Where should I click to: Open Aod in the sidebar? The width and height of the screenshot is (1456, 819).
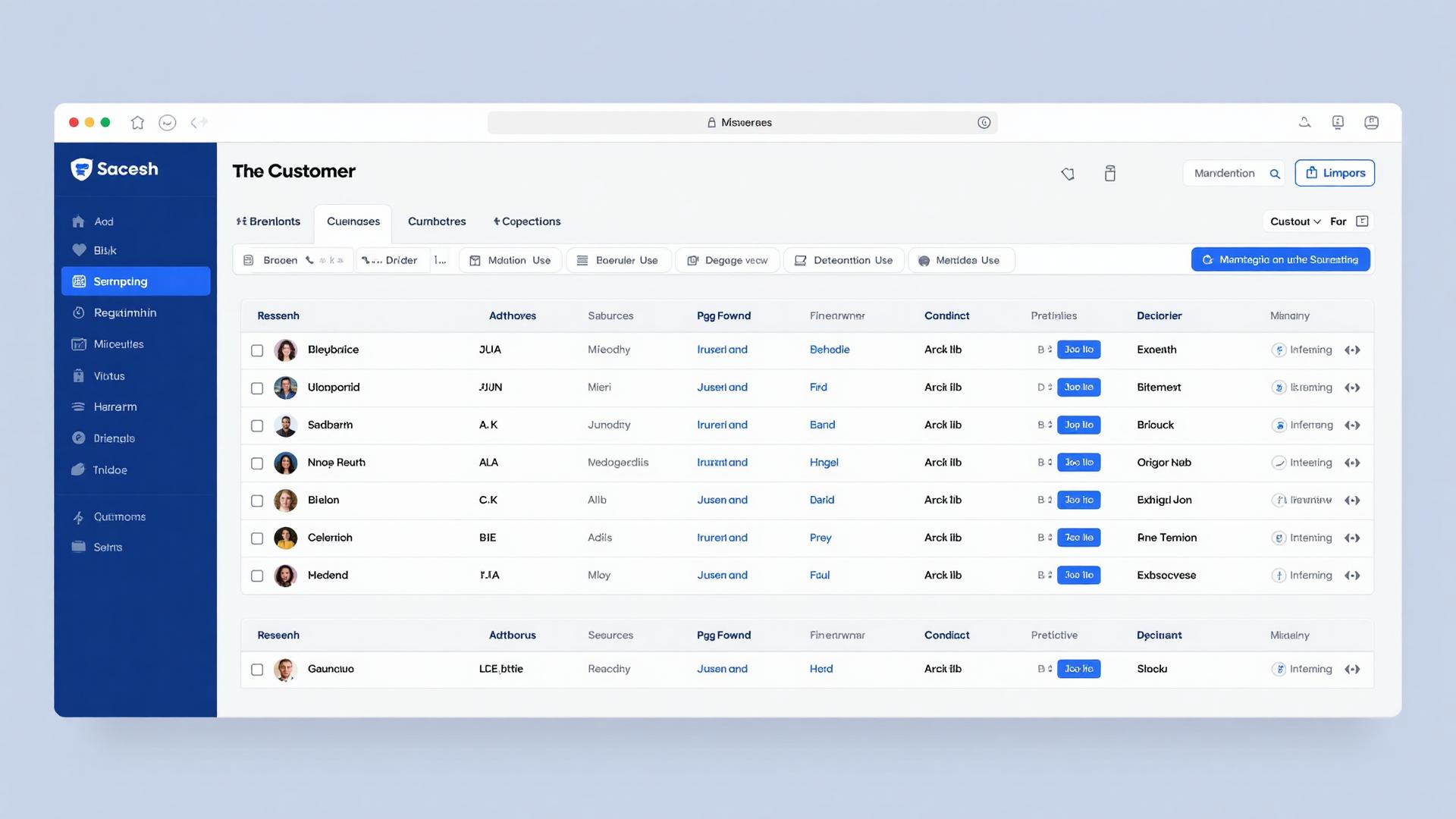pyautogui.click(x=103, y=221)
